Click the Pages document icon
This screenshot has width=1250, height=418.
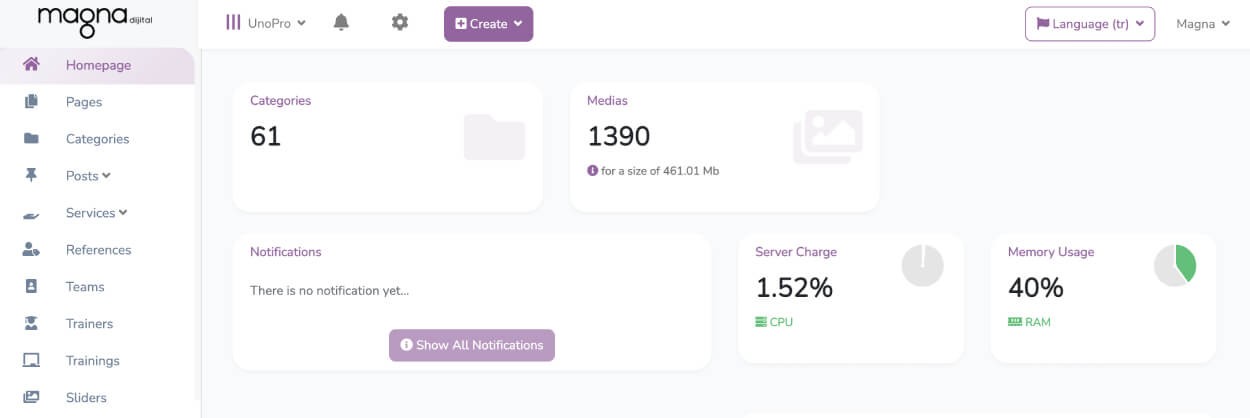[x=31, y=102]
